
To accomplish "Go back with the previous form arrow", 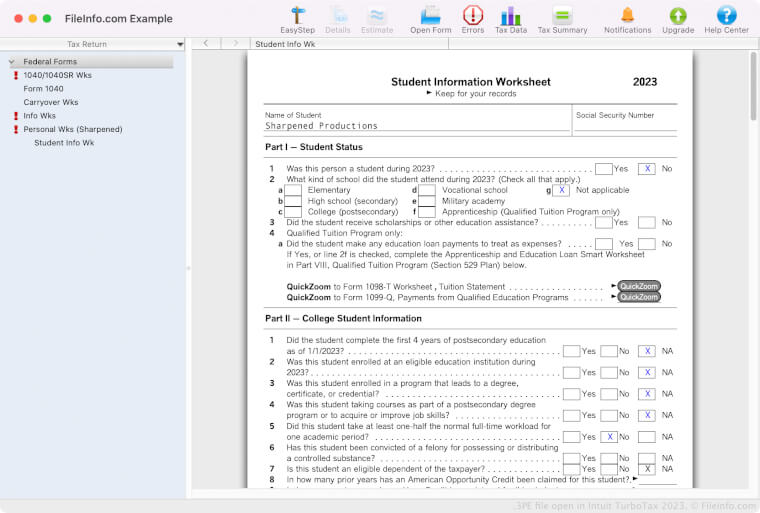I will coord(205,44).
